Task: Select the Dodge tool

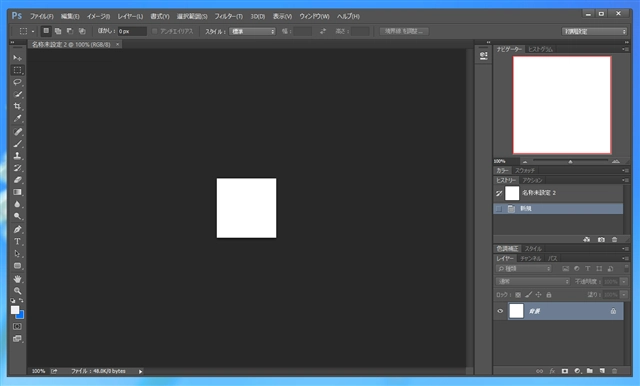Action: click(17, 216)
